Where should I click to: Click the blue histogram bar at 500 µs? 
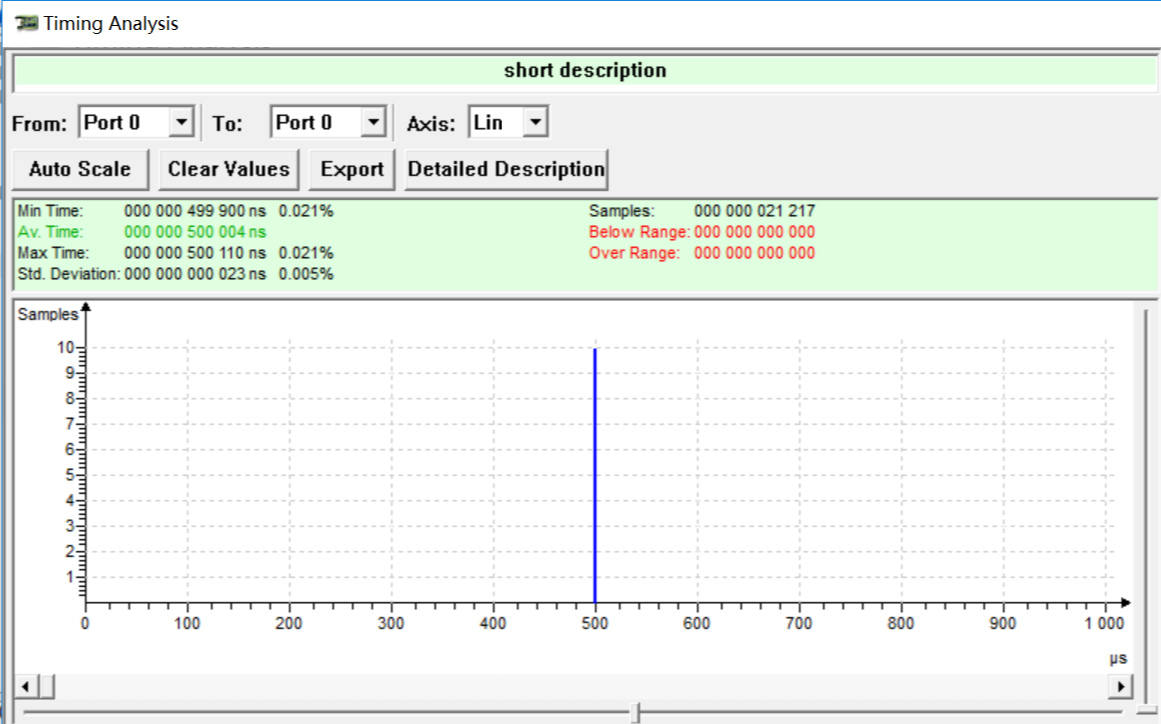coord(595,475)
